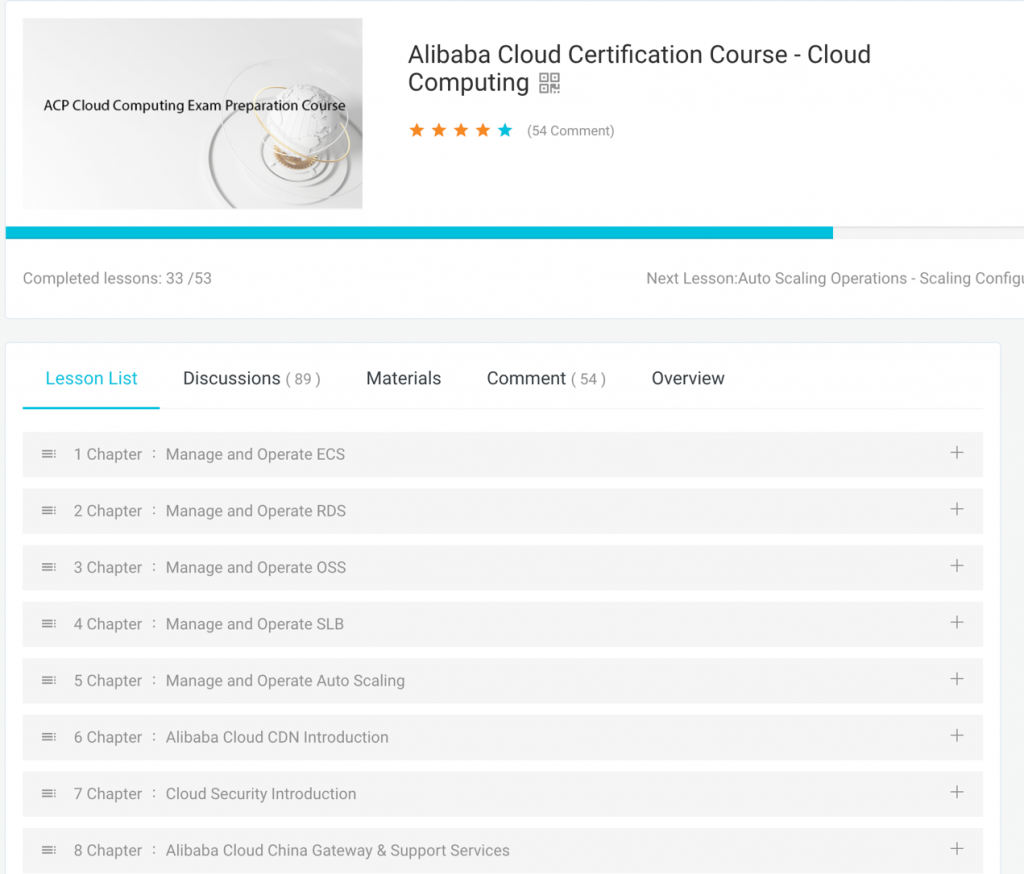The height and width of the screenshot is (874, 1024).
Task: Expand Chapter 2 Manage and Operate RDS
Action: tap(957, 509)
